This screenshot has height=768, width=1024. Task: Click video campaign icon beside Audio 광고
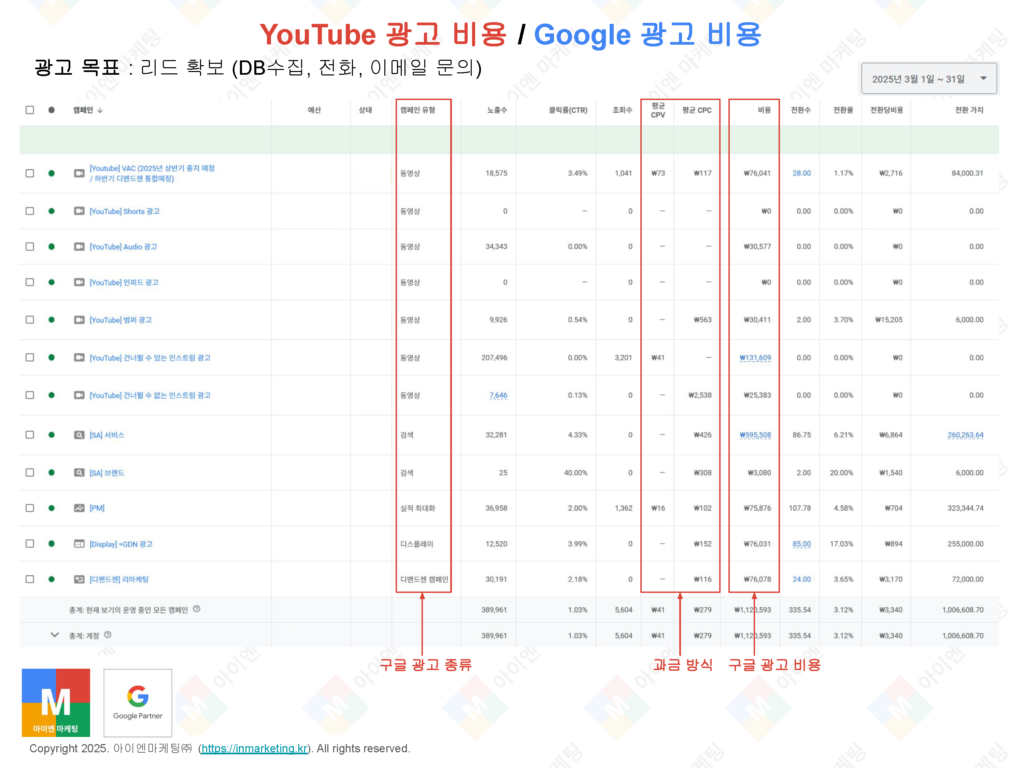pyautogui.click(x=79, y=247)
